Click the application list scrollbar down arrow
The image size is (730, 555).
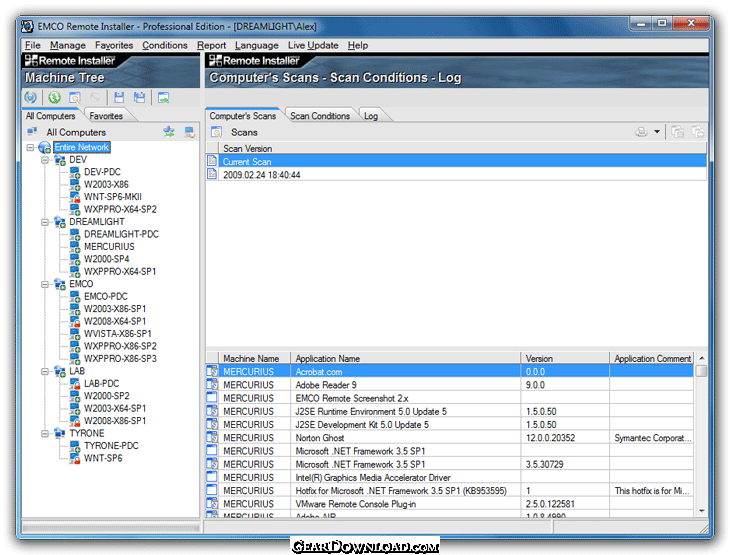(702, 511)
